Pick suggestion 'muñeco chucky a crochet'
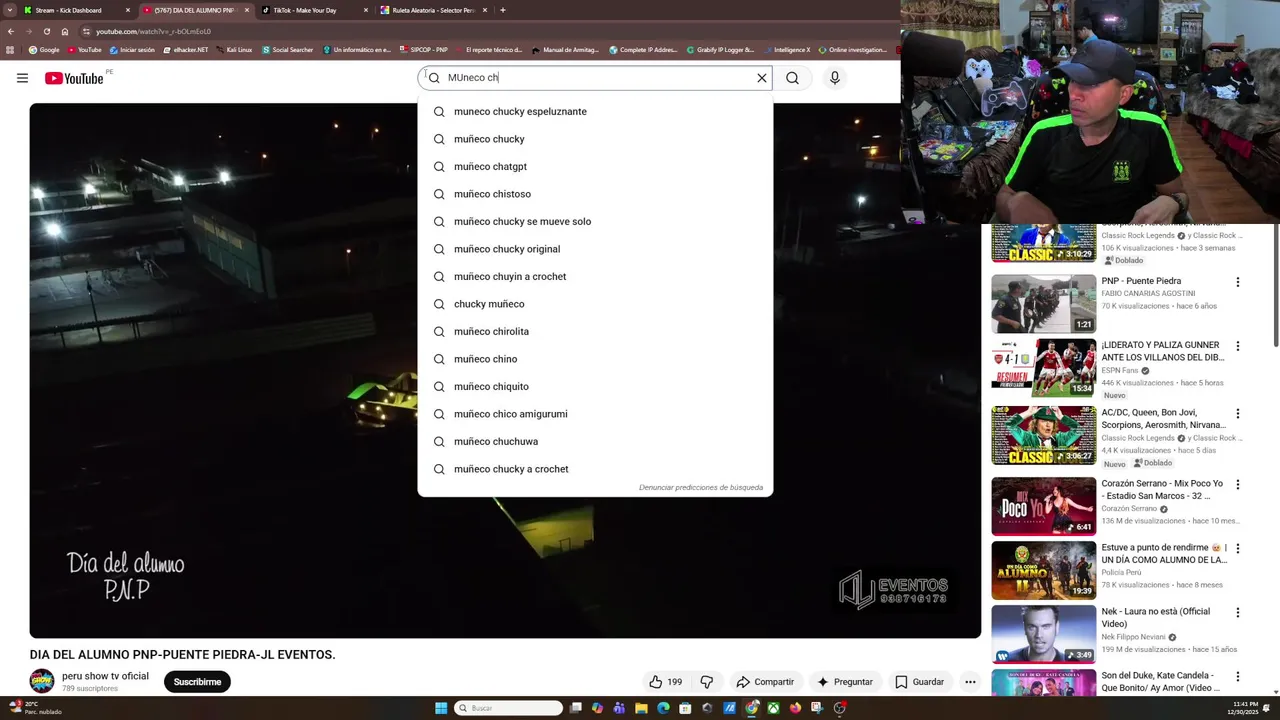1280x720 pixels. 595,469
